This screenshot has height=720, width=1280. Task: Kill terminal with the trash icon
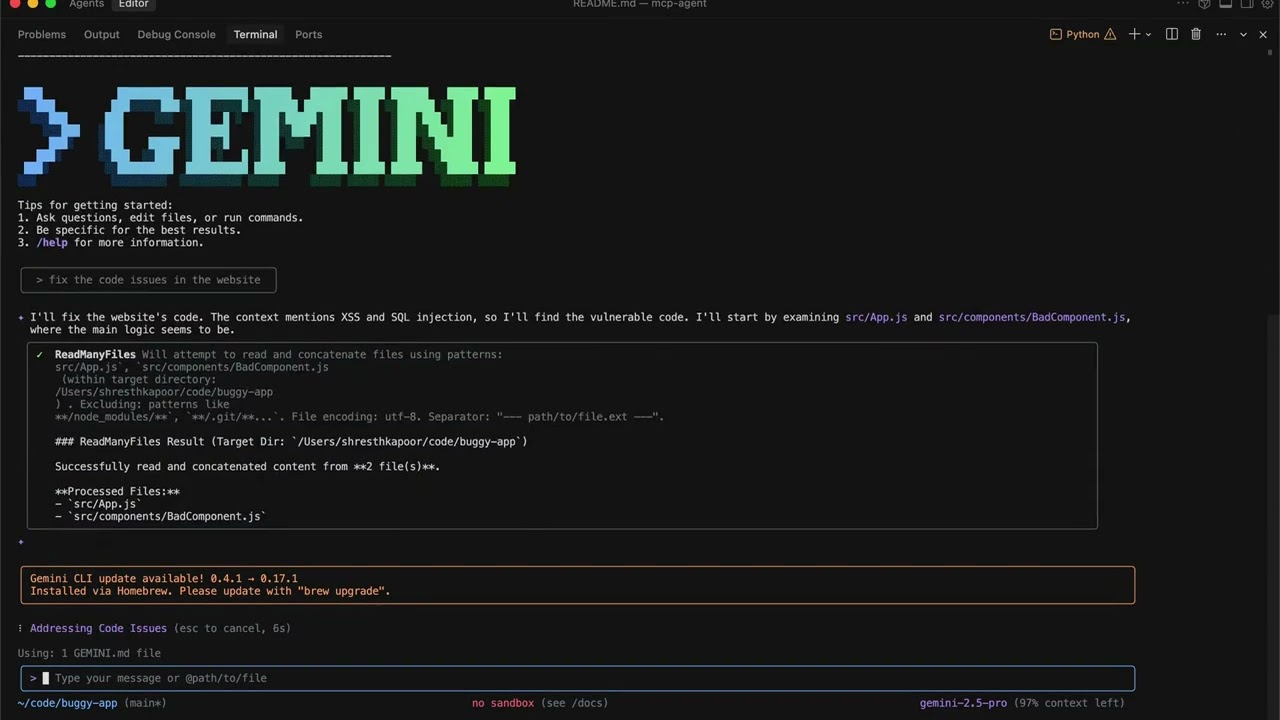pyautogui.click(x=1196, y=34)
